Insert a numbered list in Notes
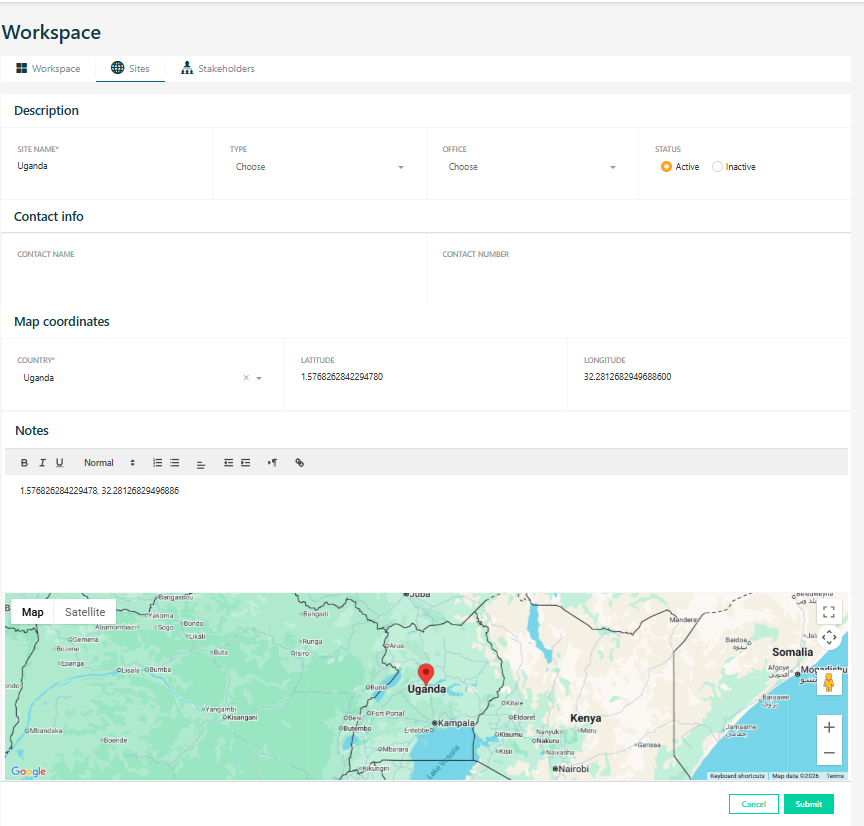This screenshot has width=864, height=826. (157, 463)
